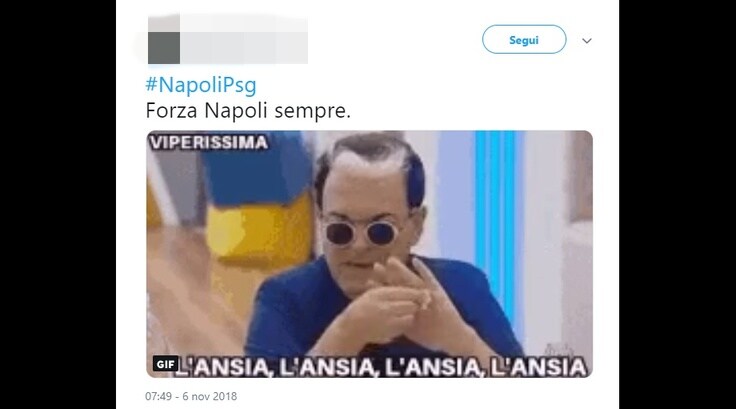
Task: Click the GIF badge on the media
Action: pyautogui.click(x=165, y=364)
